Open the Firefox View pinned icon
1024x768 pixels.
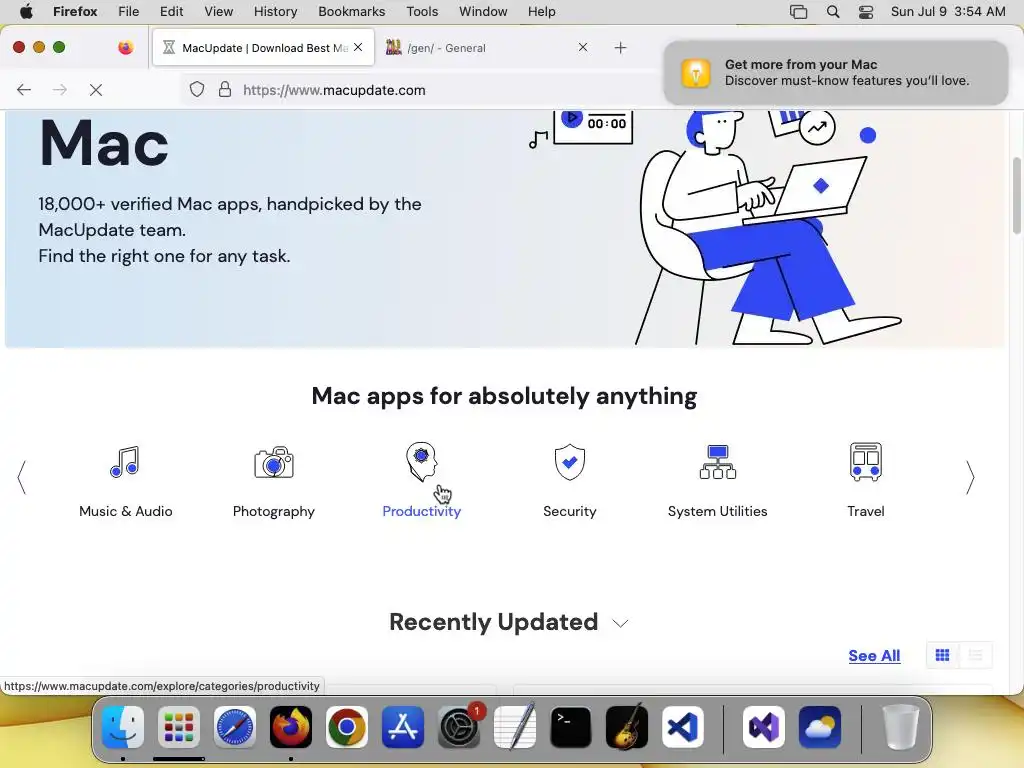coord(125,47)
